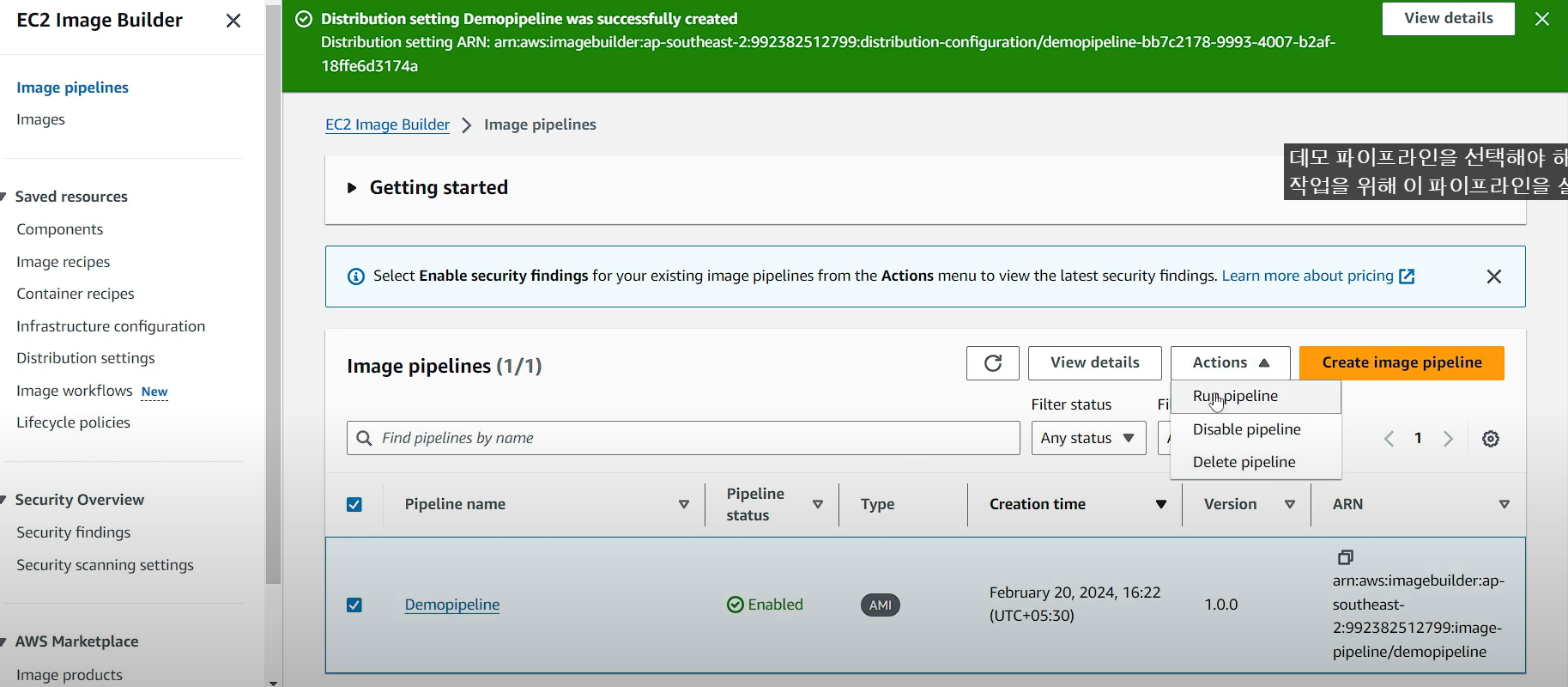This screenshot has width=1568, height=687.
Task: Go to next page of pipelines
Action: pos(1449,439)
